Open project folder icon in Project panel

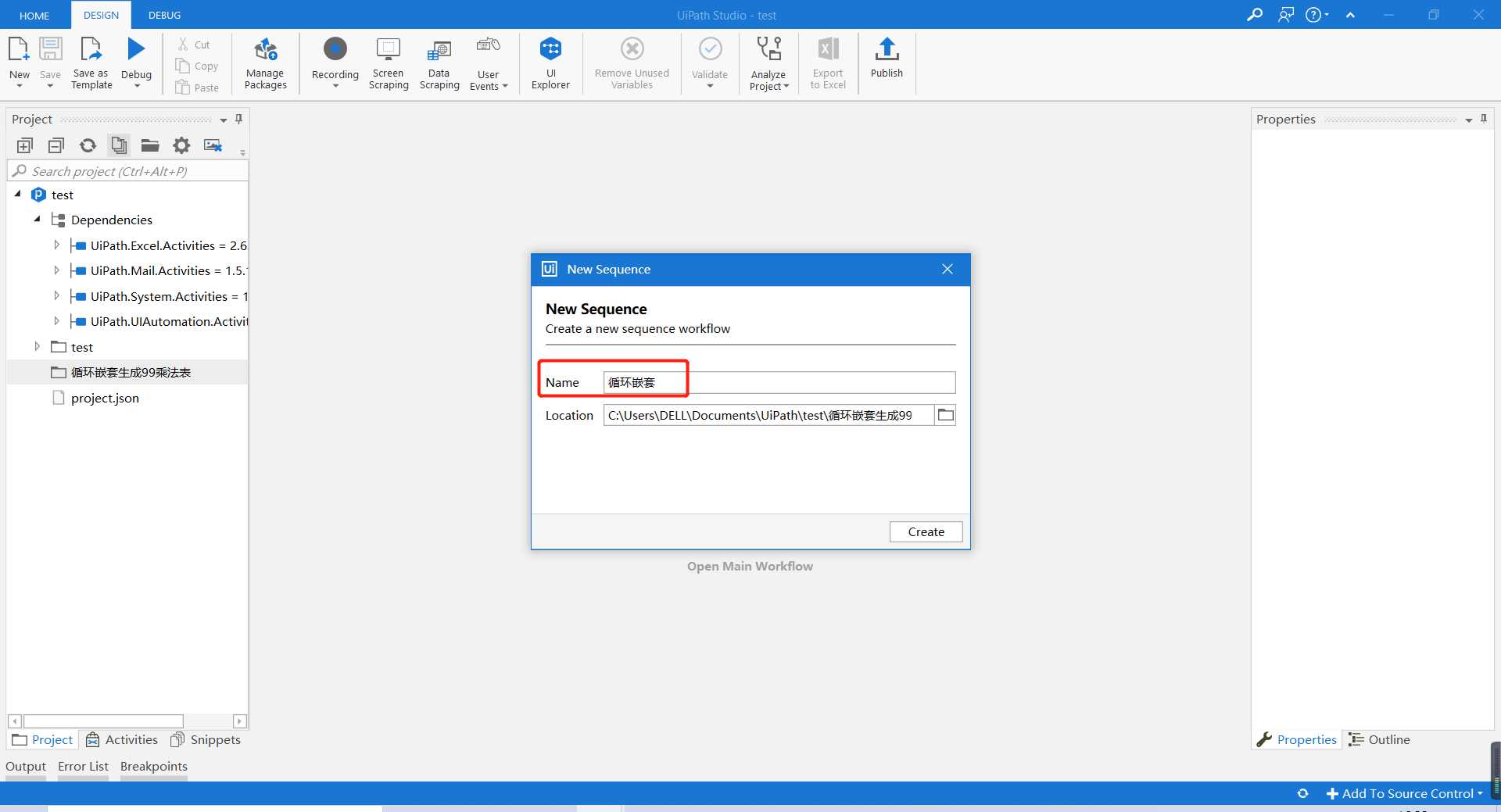pyautogui.click(x=150, y=145)
